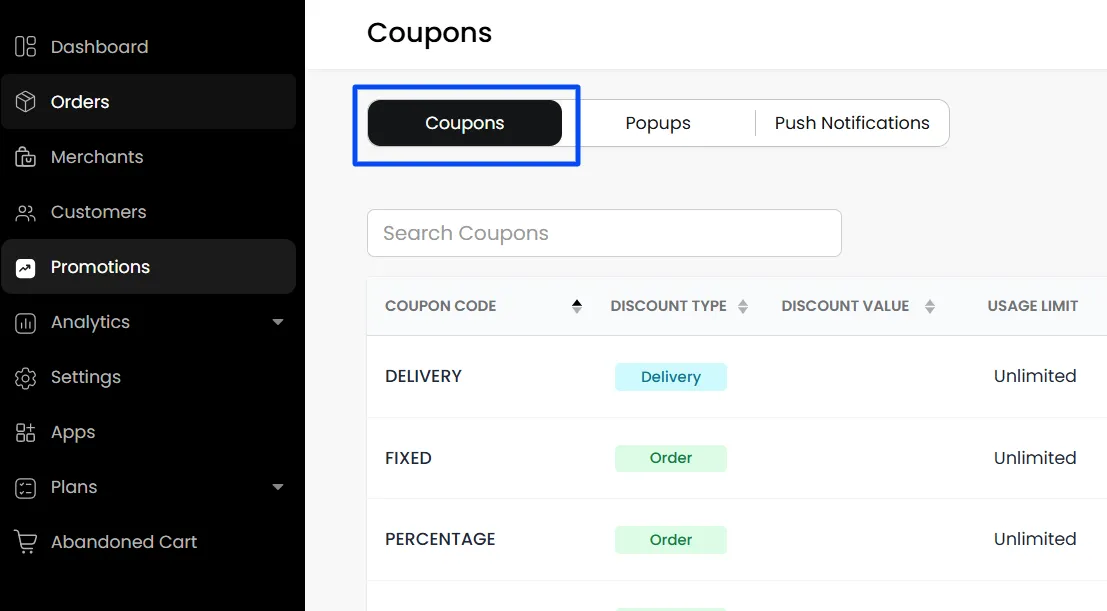This screenshot has width=1107, height=611.
Task: Click the Dashboard grid icon
Action: pyautogui.click(x=25, y=47)
